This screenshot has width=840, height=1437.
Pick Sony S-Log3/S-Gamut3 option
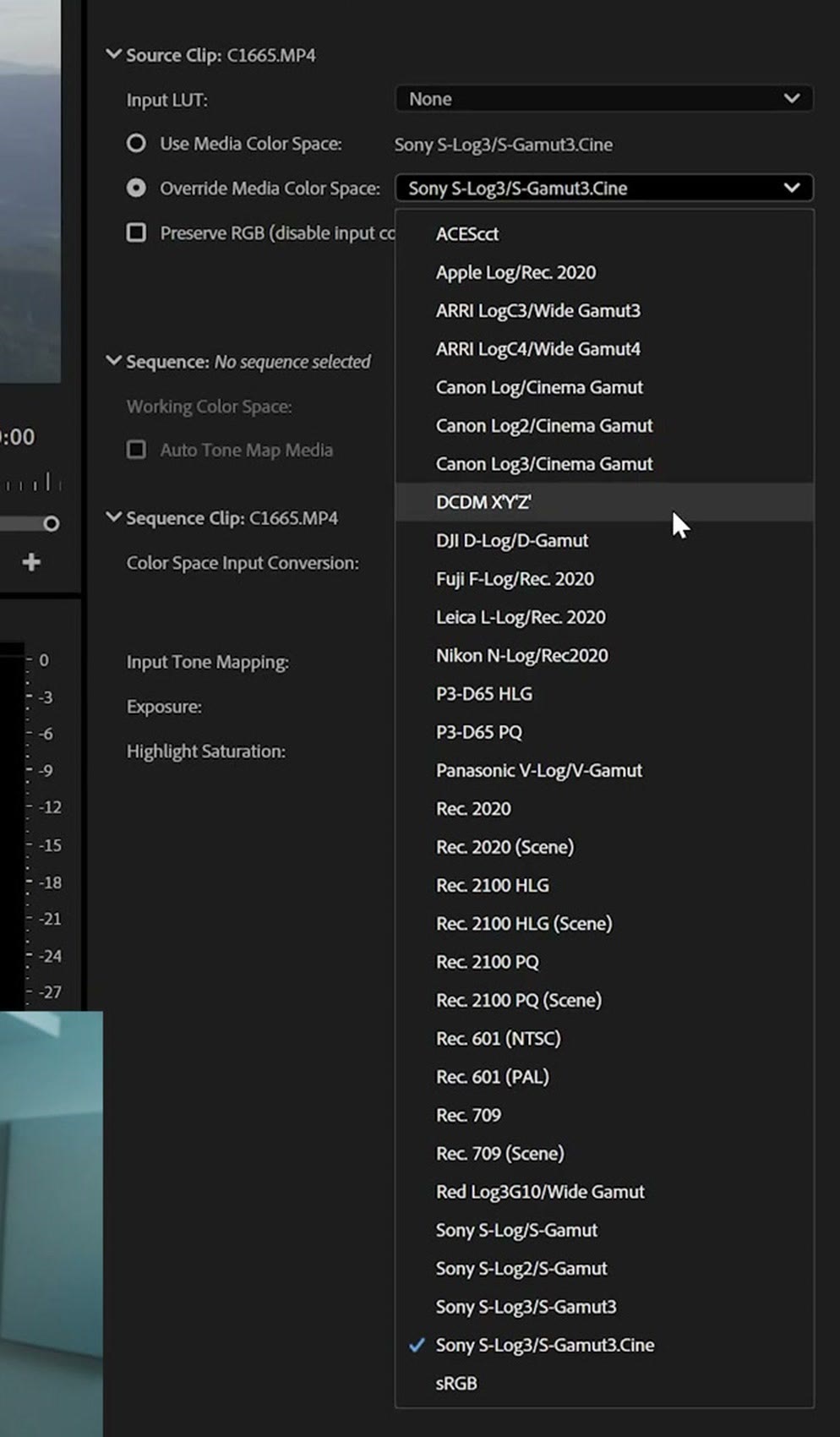603,1307
